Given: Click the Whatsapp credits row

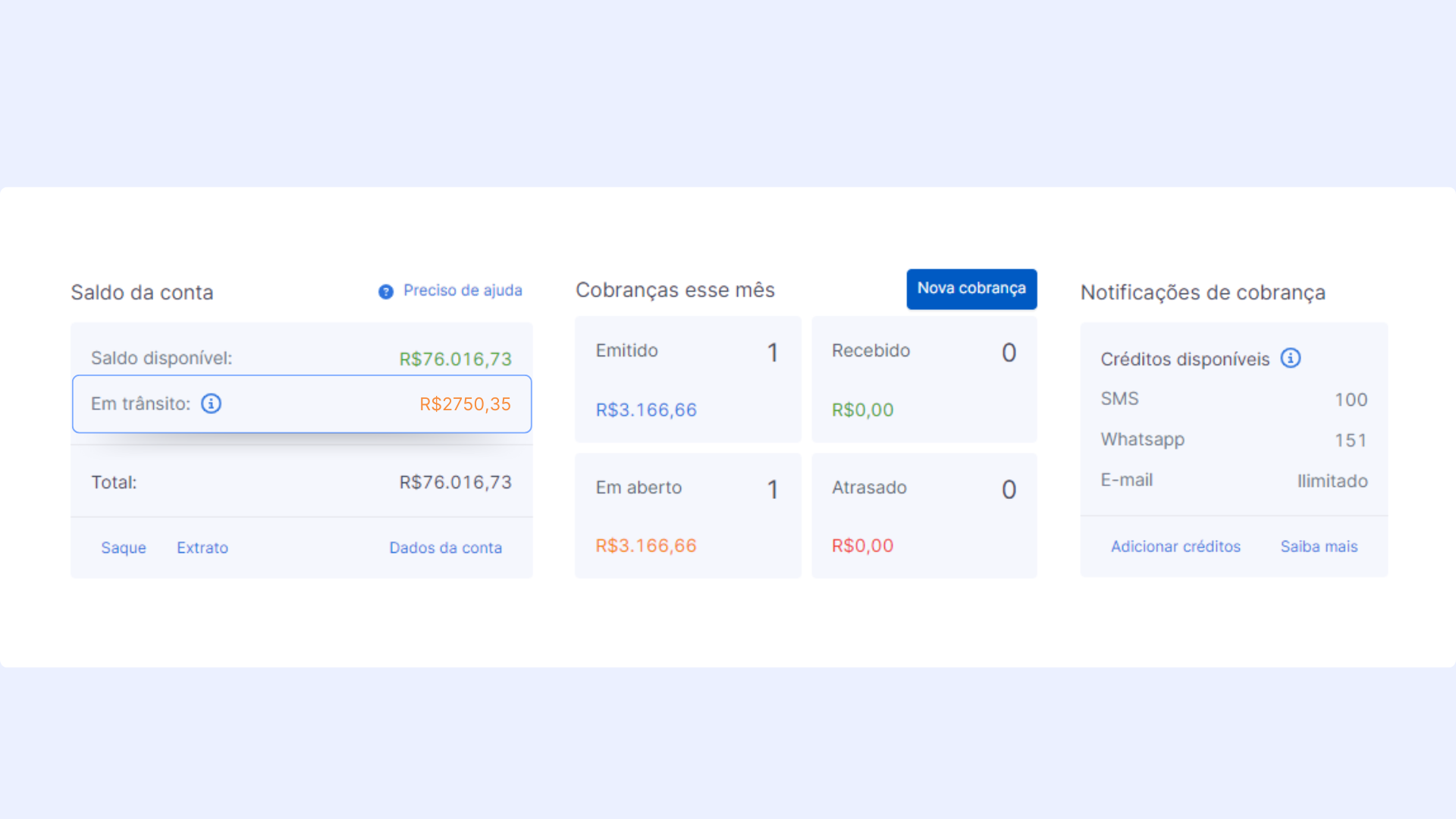Looking at the screenshot, I should (1233, 440).
